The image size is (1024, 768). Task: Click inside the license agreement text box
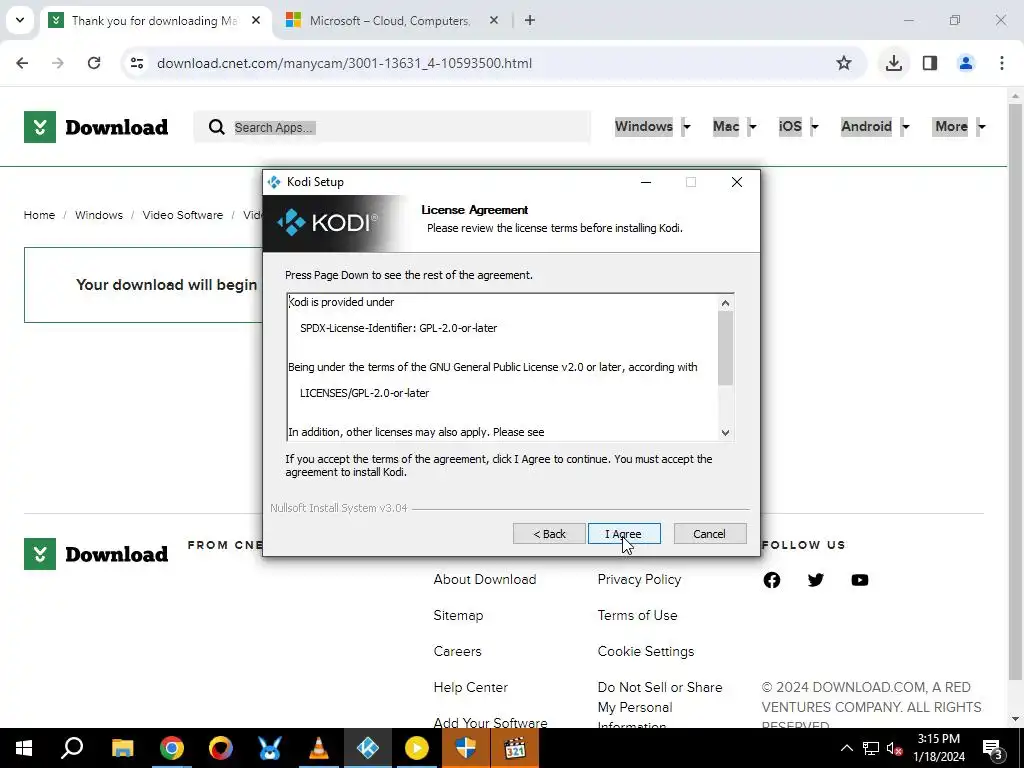click(x=502, y=367)
